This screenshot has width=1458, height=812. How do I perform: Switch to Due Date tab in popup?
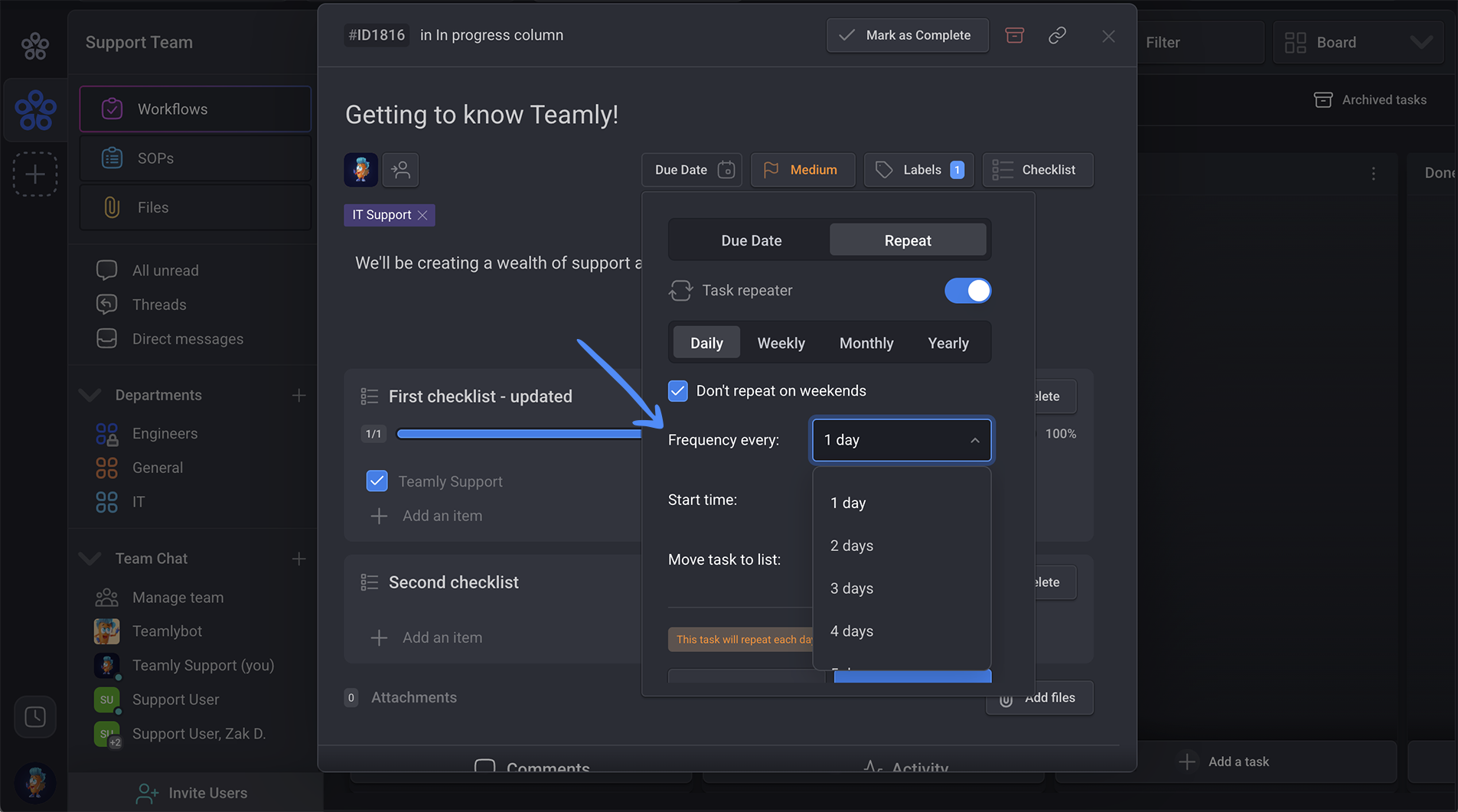[x=751, y=240]
